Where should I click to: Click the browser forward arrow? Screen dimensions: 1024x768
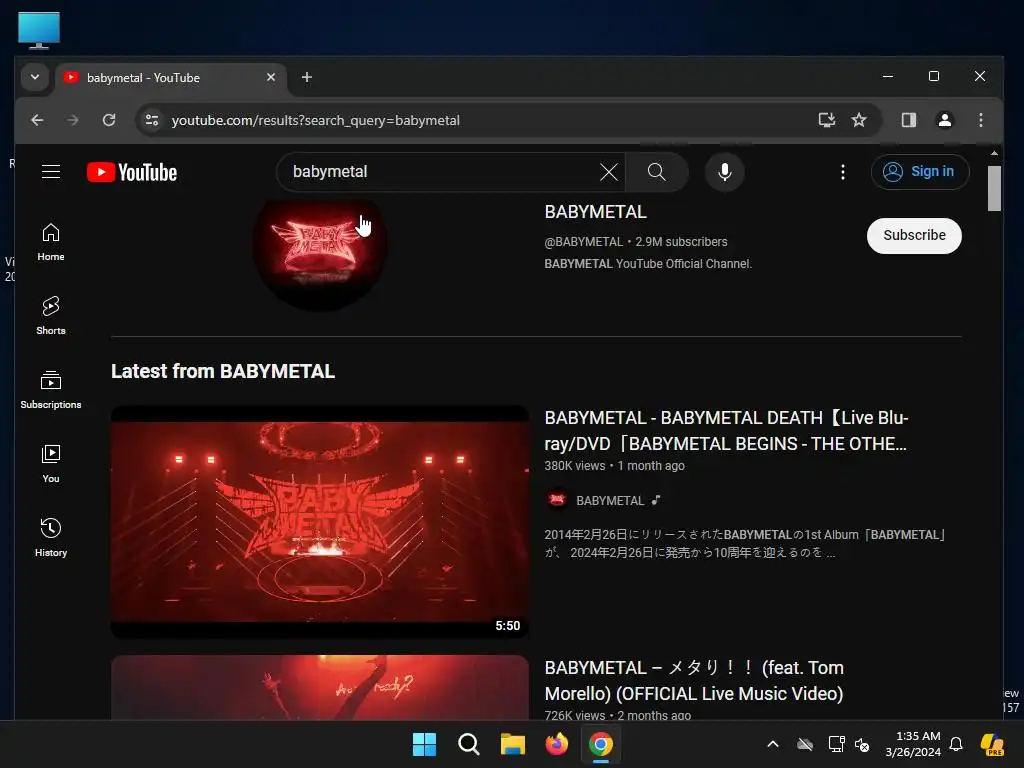[x=73, y=120]
